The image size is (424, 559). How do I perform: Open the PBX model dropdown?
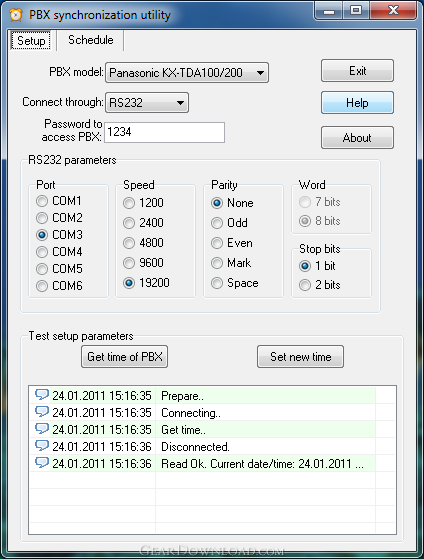click(187, 73)
